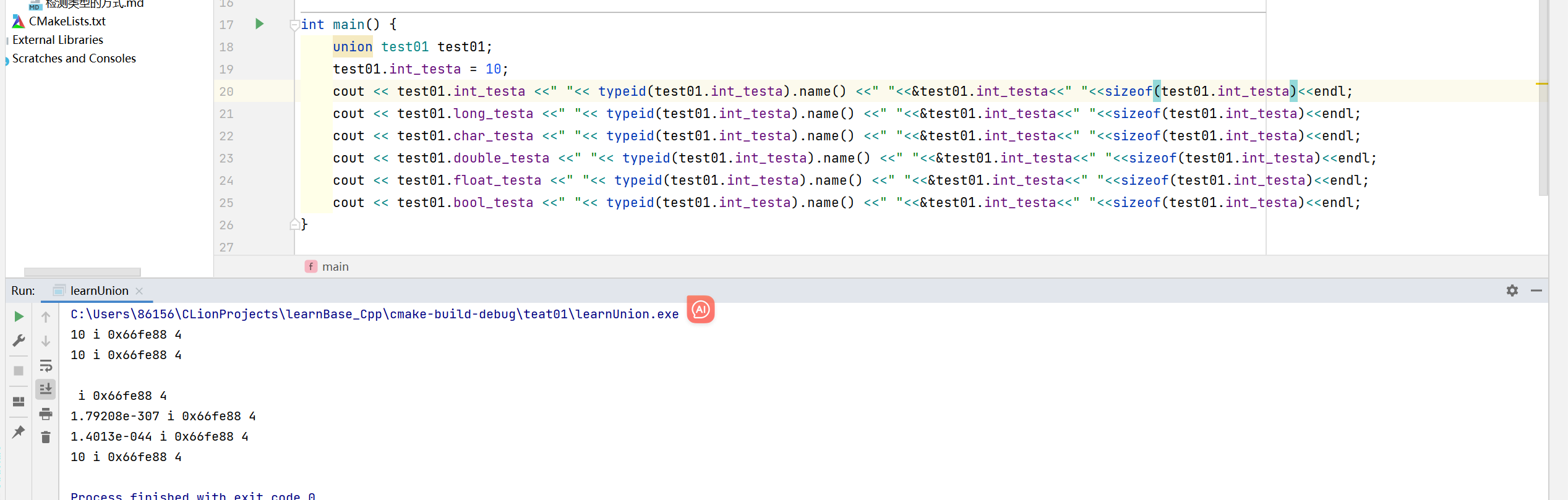Image resolution: width=1568 pixels, height=500 pixels.
Task: Click sizeof on line 20
Action: pos(1129,91)
